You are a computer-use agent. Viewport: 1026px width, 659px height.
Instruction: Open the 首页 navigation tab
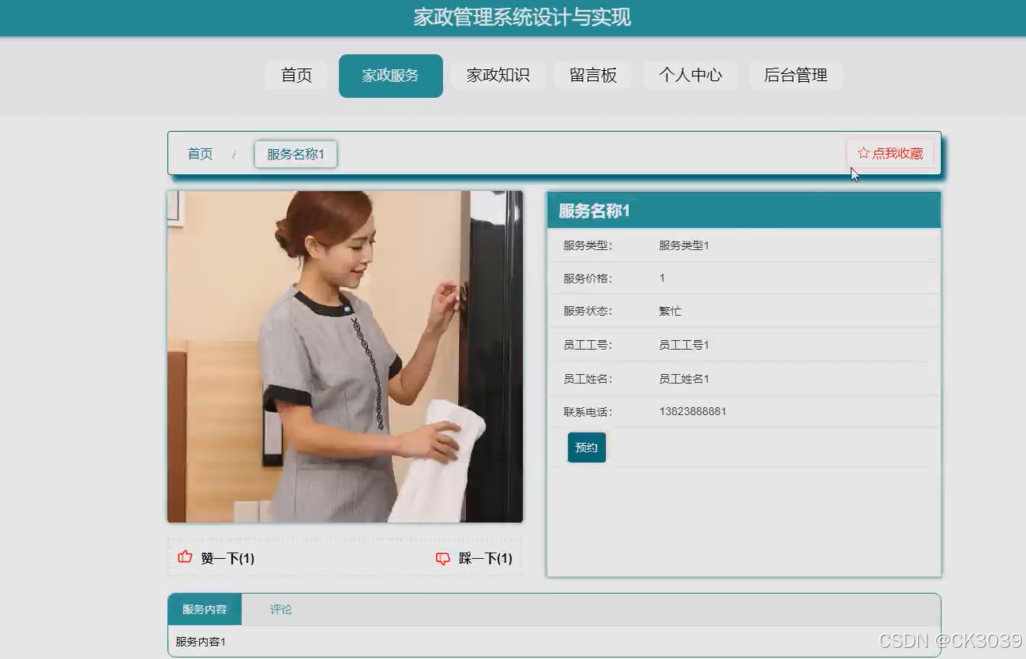[x=295, y=74]
